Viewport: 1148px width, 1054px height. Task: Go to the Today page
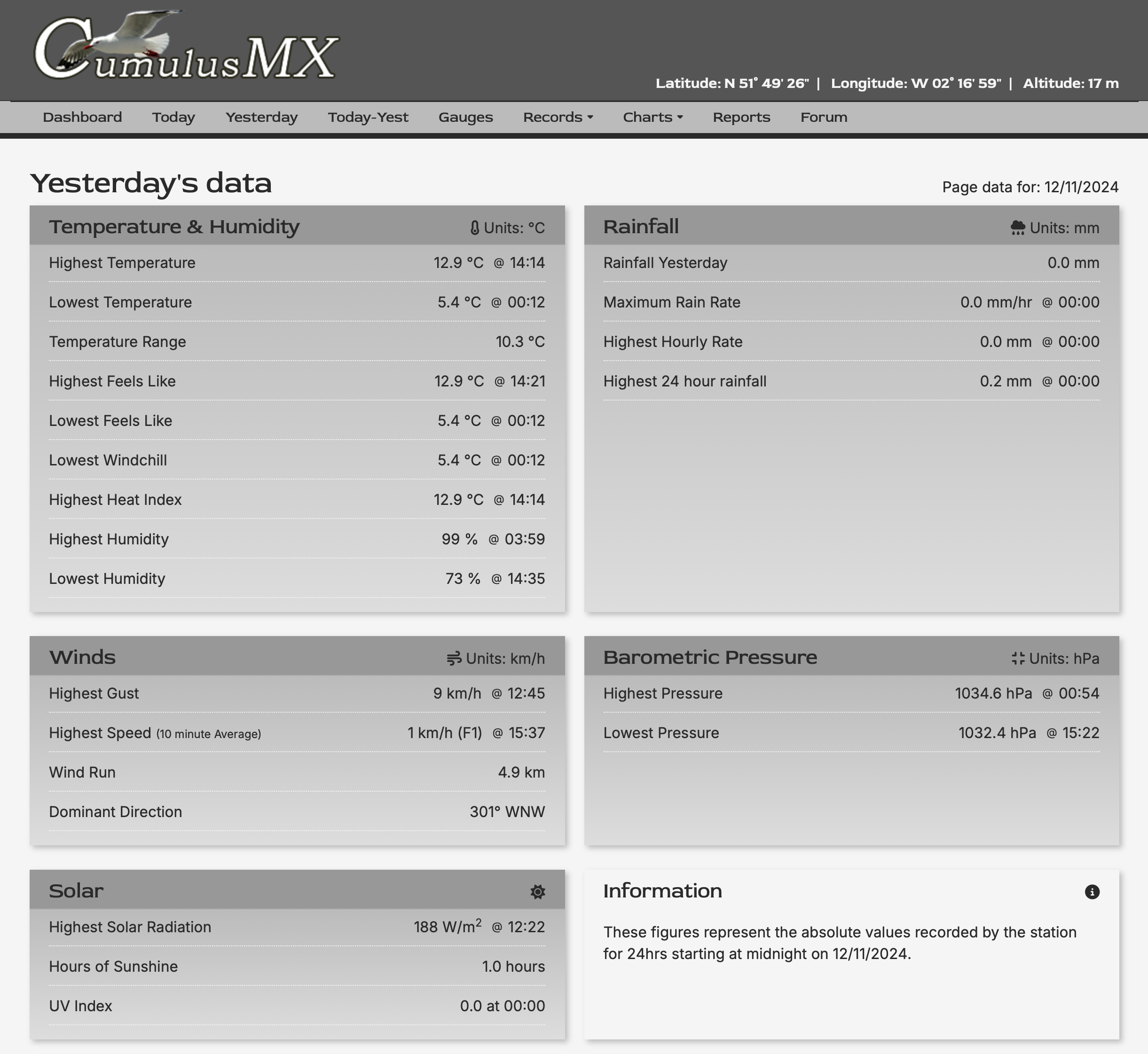click(x=173, y=118)
